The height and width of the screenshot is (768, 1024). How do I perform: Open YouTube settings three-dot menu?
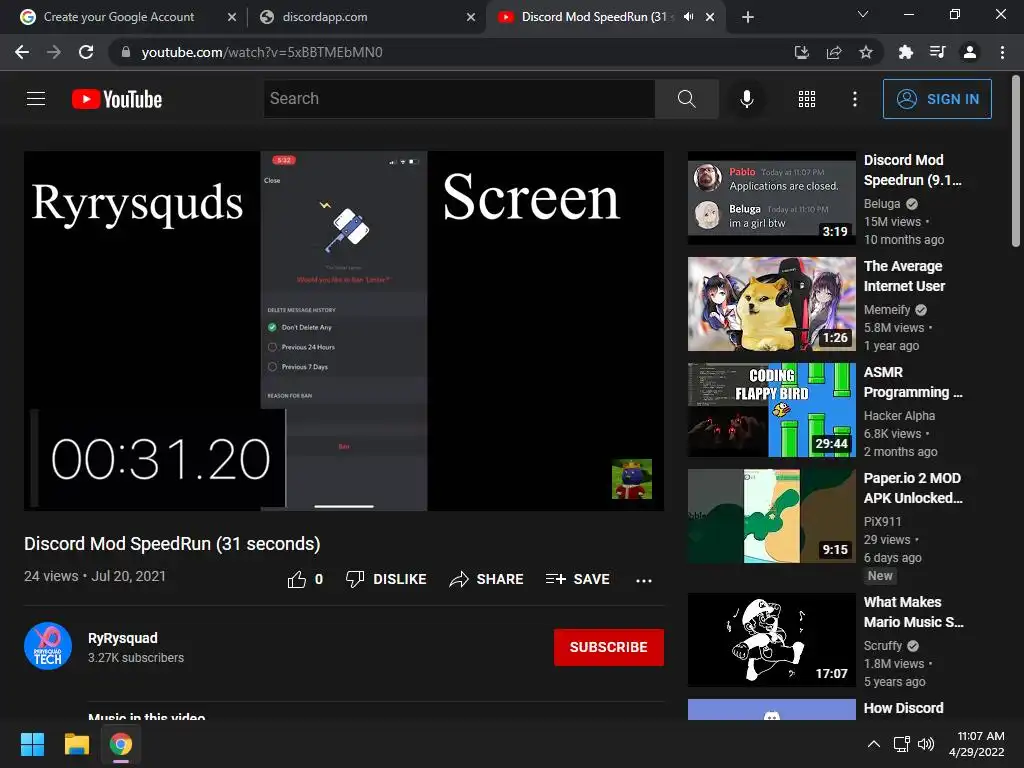point(854,99)
